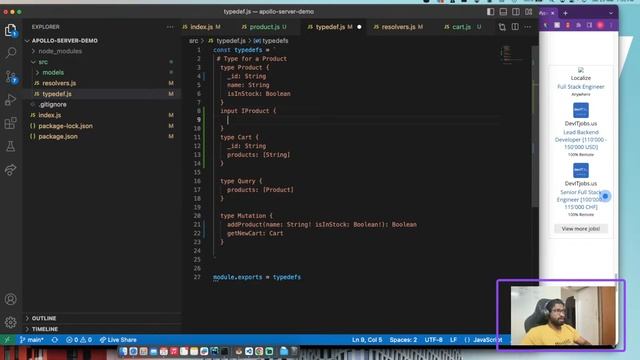
Task: Click the Synchronize Changes icon in status bar
Action: (55, 340)
